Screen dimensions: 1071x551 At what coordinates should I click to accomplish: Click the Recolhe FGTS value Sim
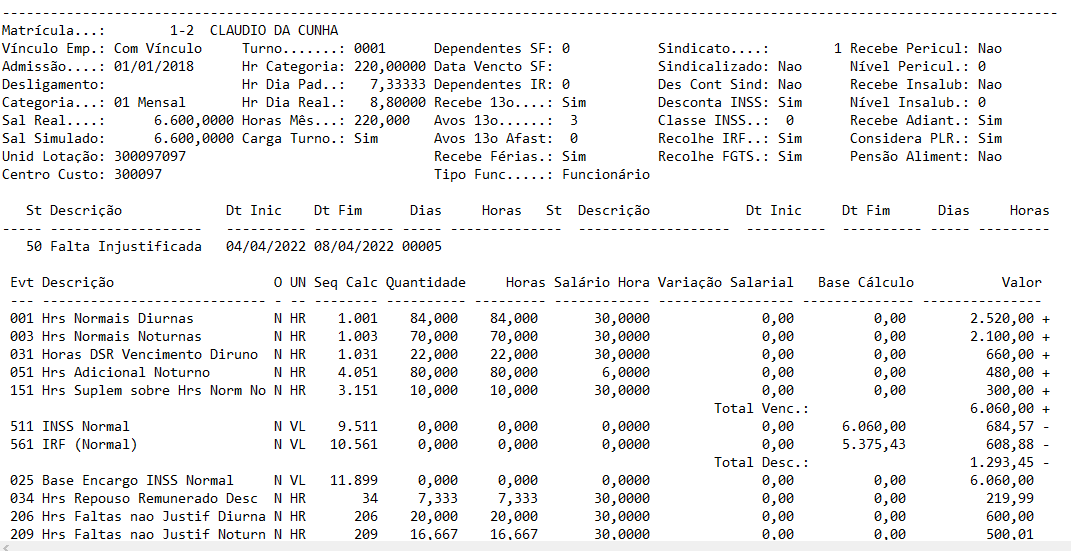(x=790, y=156)
